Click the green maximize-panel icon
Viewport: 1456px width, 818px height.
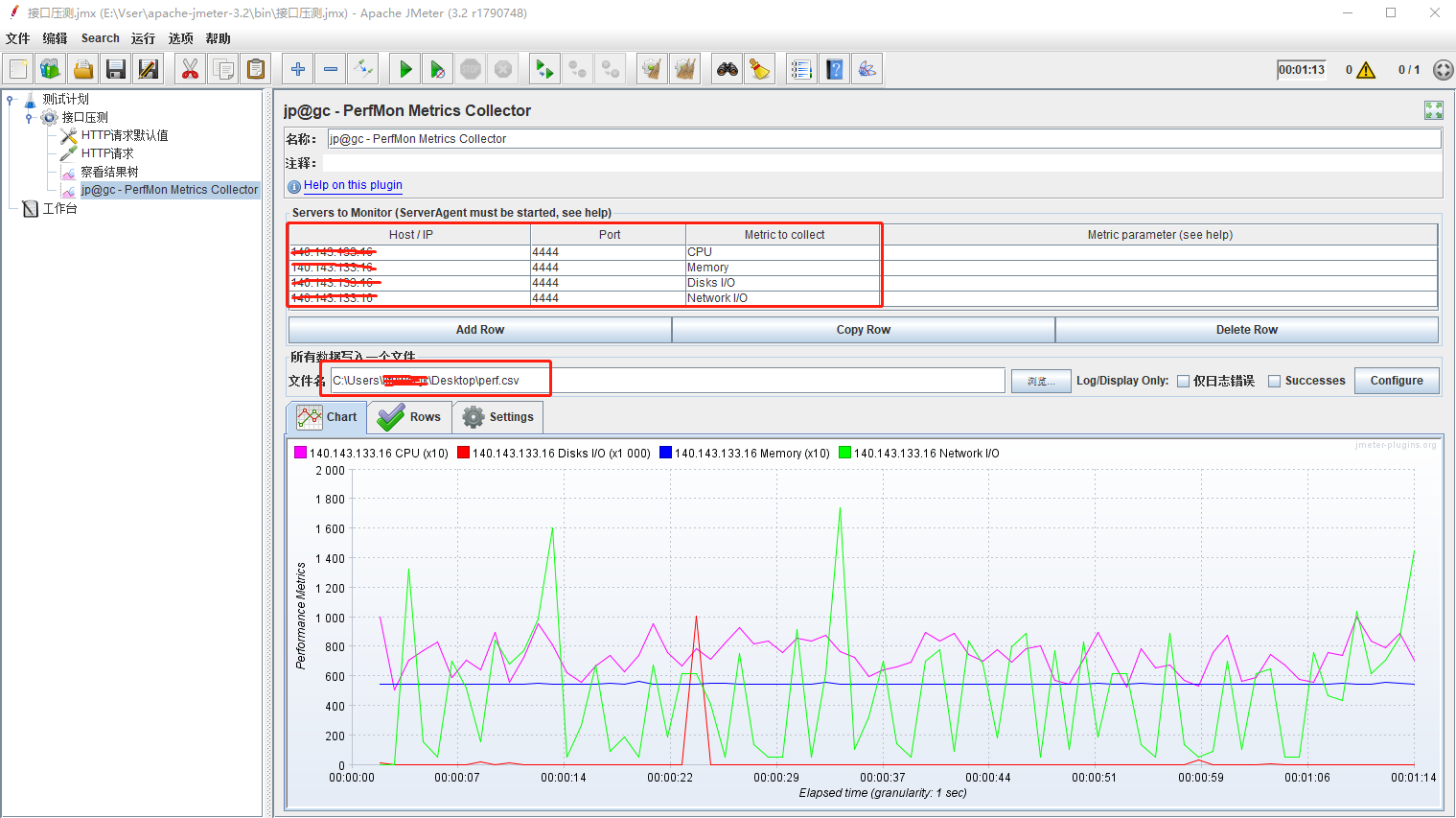click(x=1434, y=110)
